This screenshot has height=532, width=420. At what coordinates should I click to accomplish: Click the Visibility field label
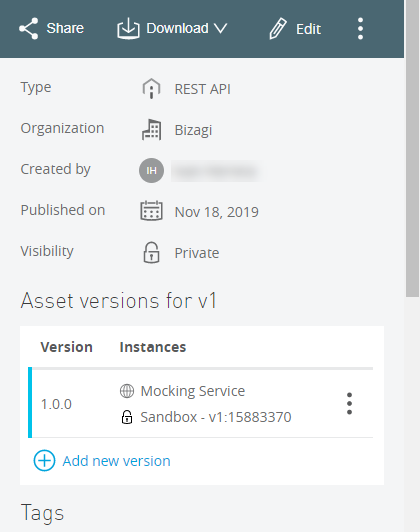click(x=47, y=251)
